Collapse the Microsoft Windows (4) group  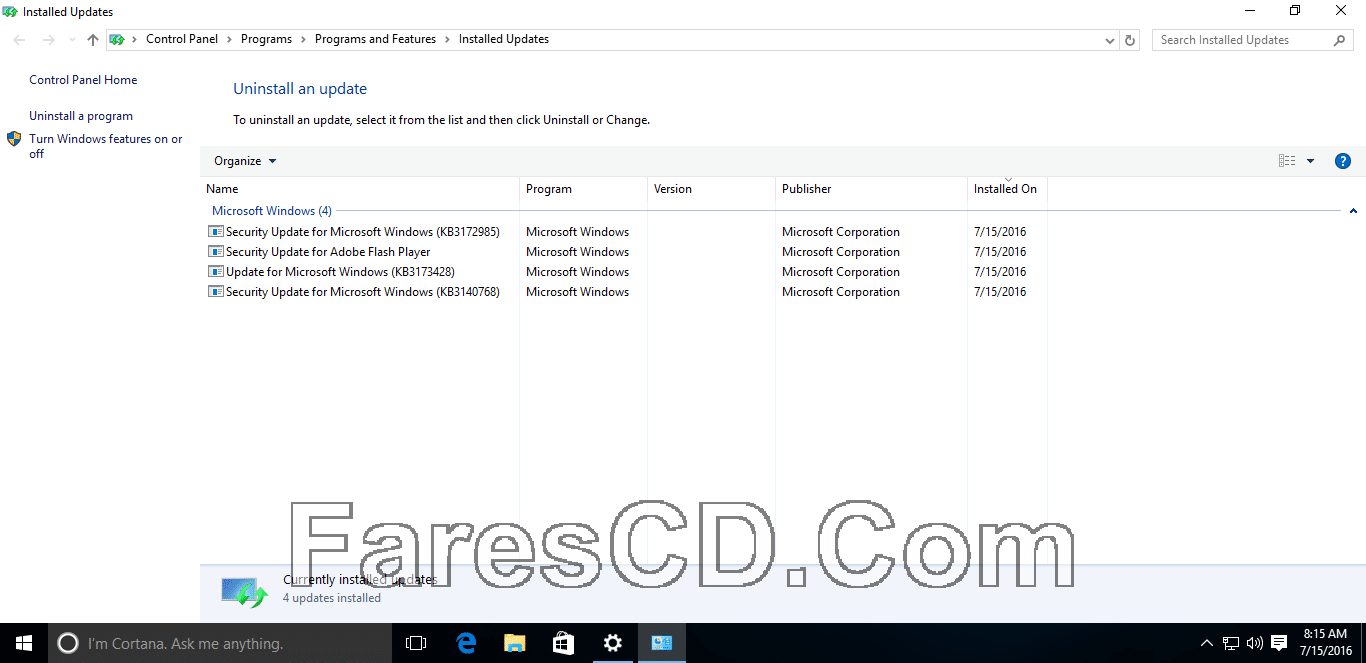click(x=1353, y=211)
